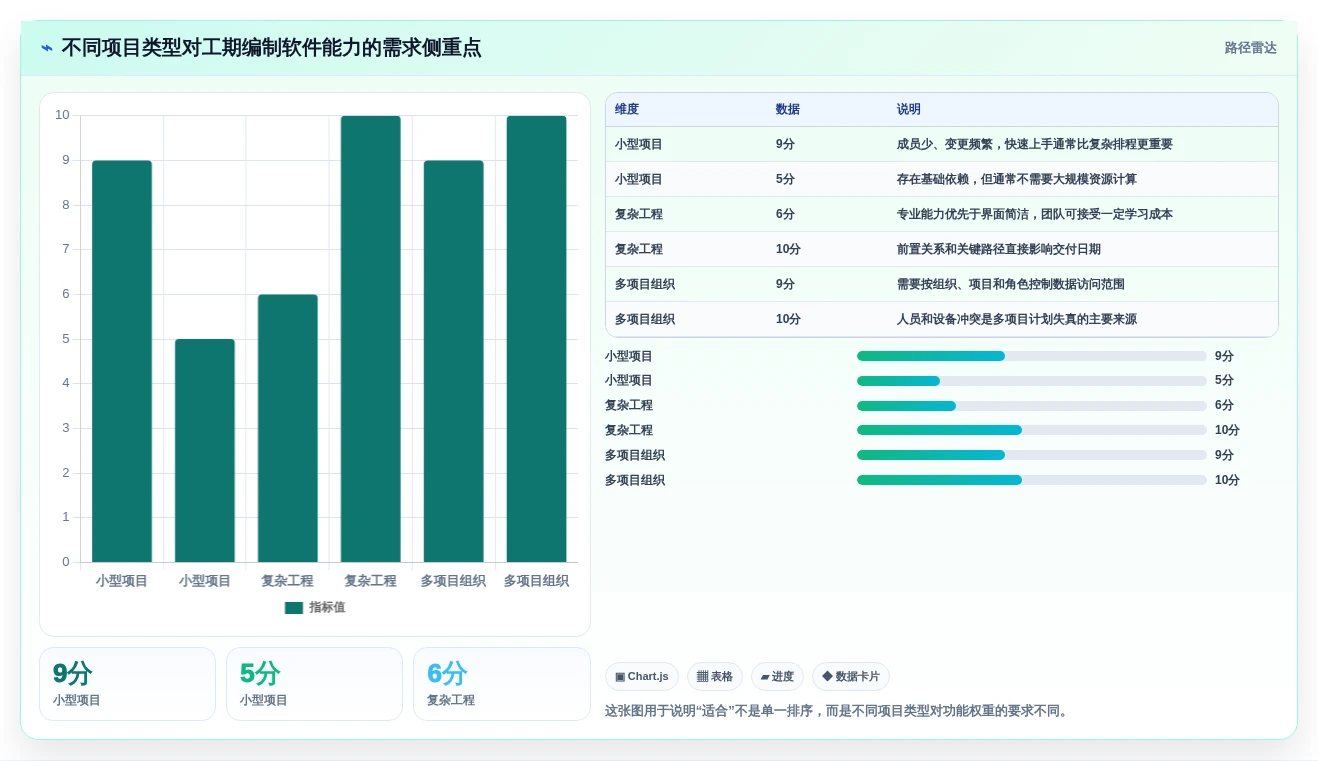
Task: Click the 多项目组织 progress bar showing 10分
Action: 1031,480
